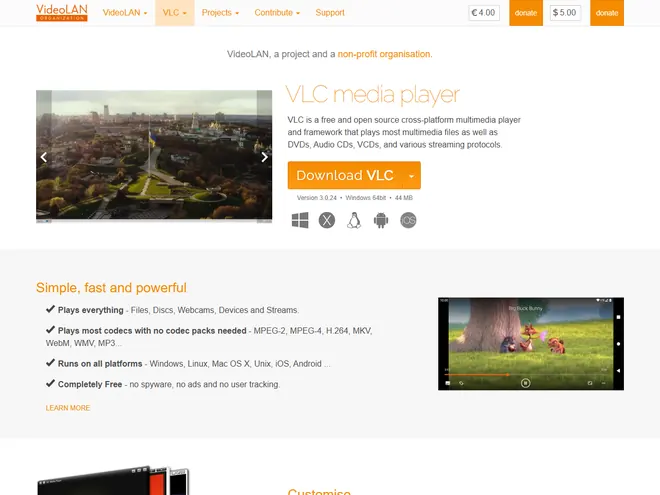This screenshot has width=660, height=495.
Task: Show next slide in the carousel
Action: click(x=264, y=157)
